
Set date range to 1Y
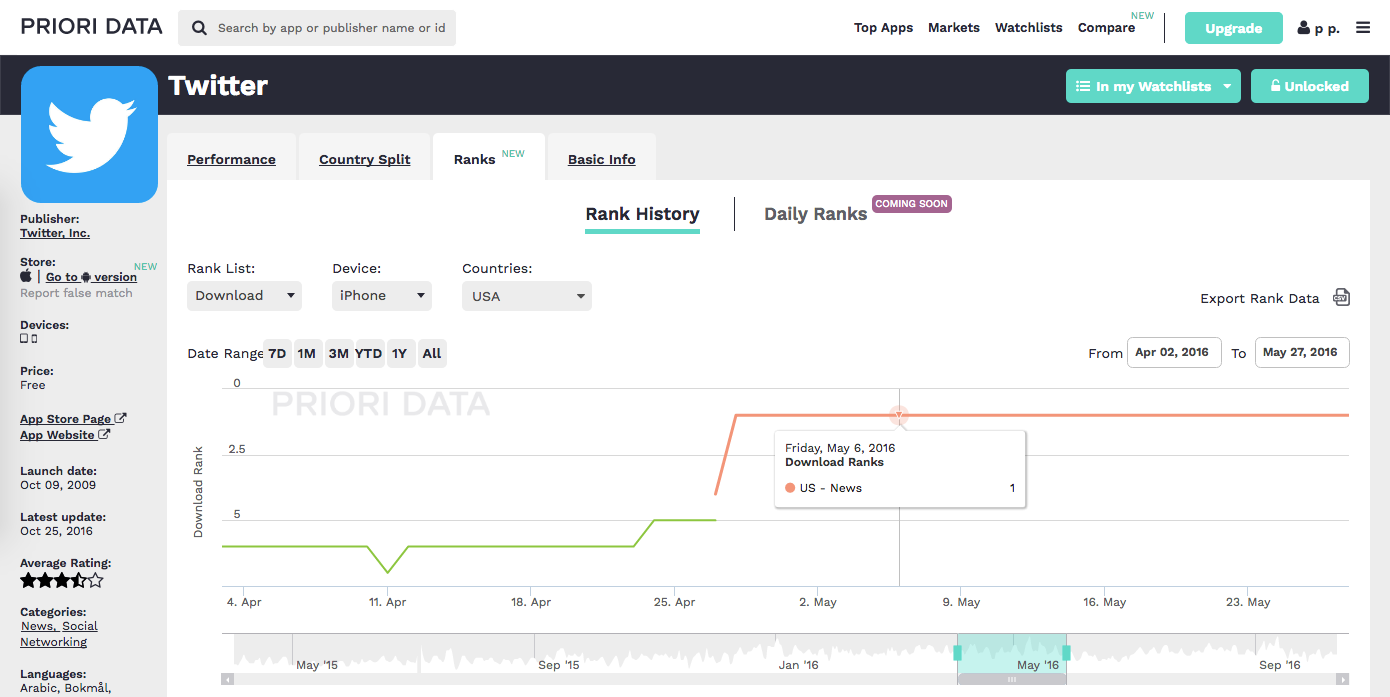pos(400,353)
